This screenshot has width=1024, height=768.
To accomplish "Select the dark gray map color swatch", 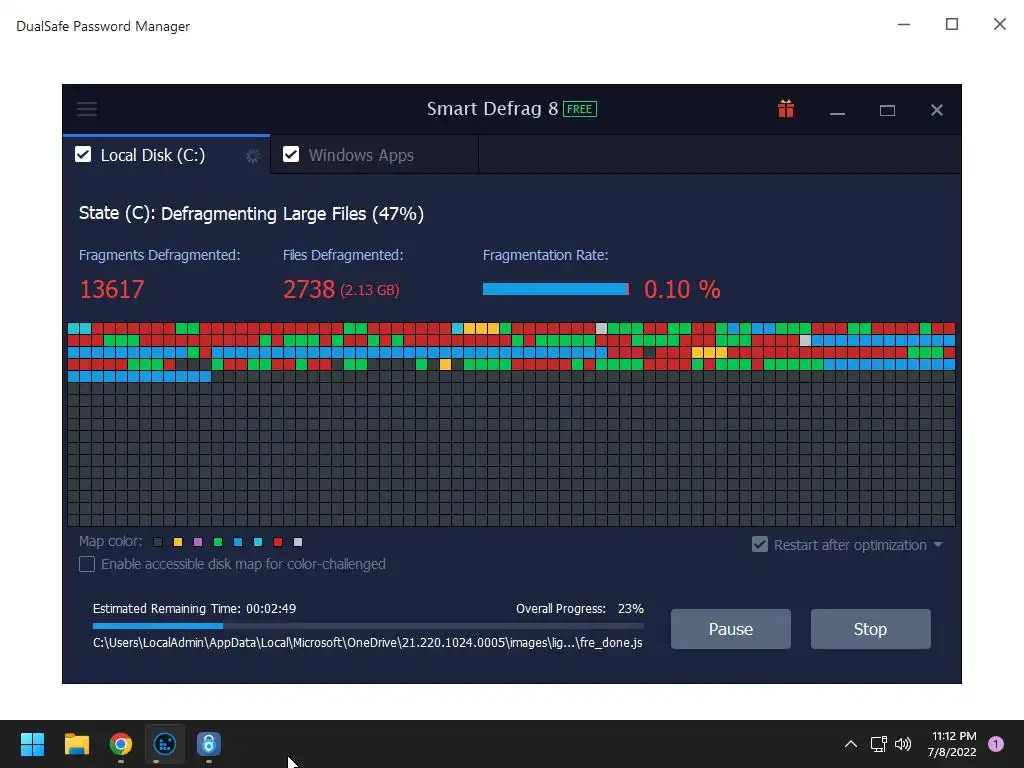I will pos(158,542).
